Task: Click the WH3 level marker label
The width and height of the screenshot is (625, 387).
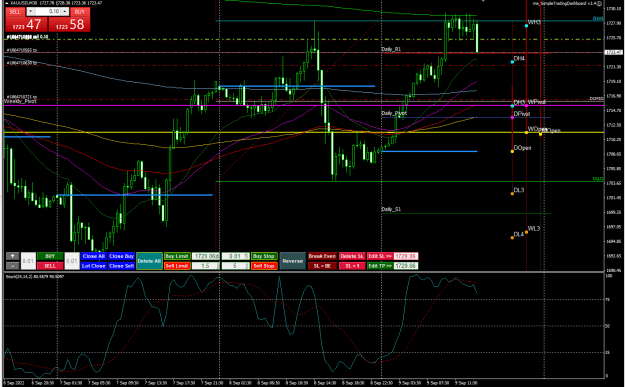Action: pyautogui.click(x=534, y=22)
